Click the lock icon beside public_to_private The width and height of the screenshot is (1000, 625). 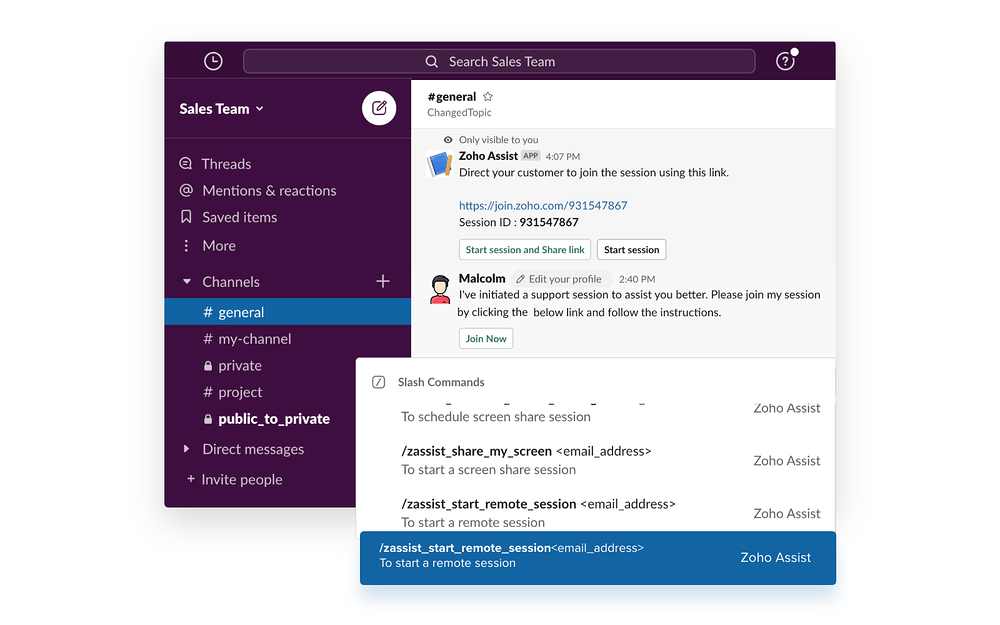click(x=208, y=419)
